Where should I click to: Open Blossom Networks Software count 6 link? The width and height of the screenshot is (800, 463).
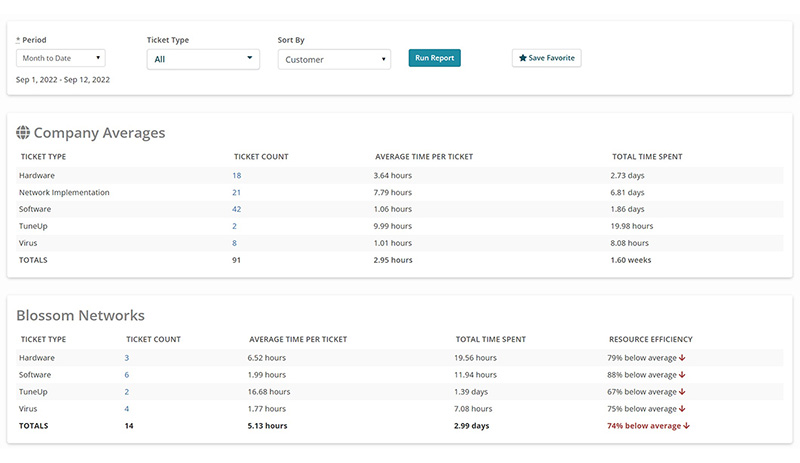click(127, 375)
